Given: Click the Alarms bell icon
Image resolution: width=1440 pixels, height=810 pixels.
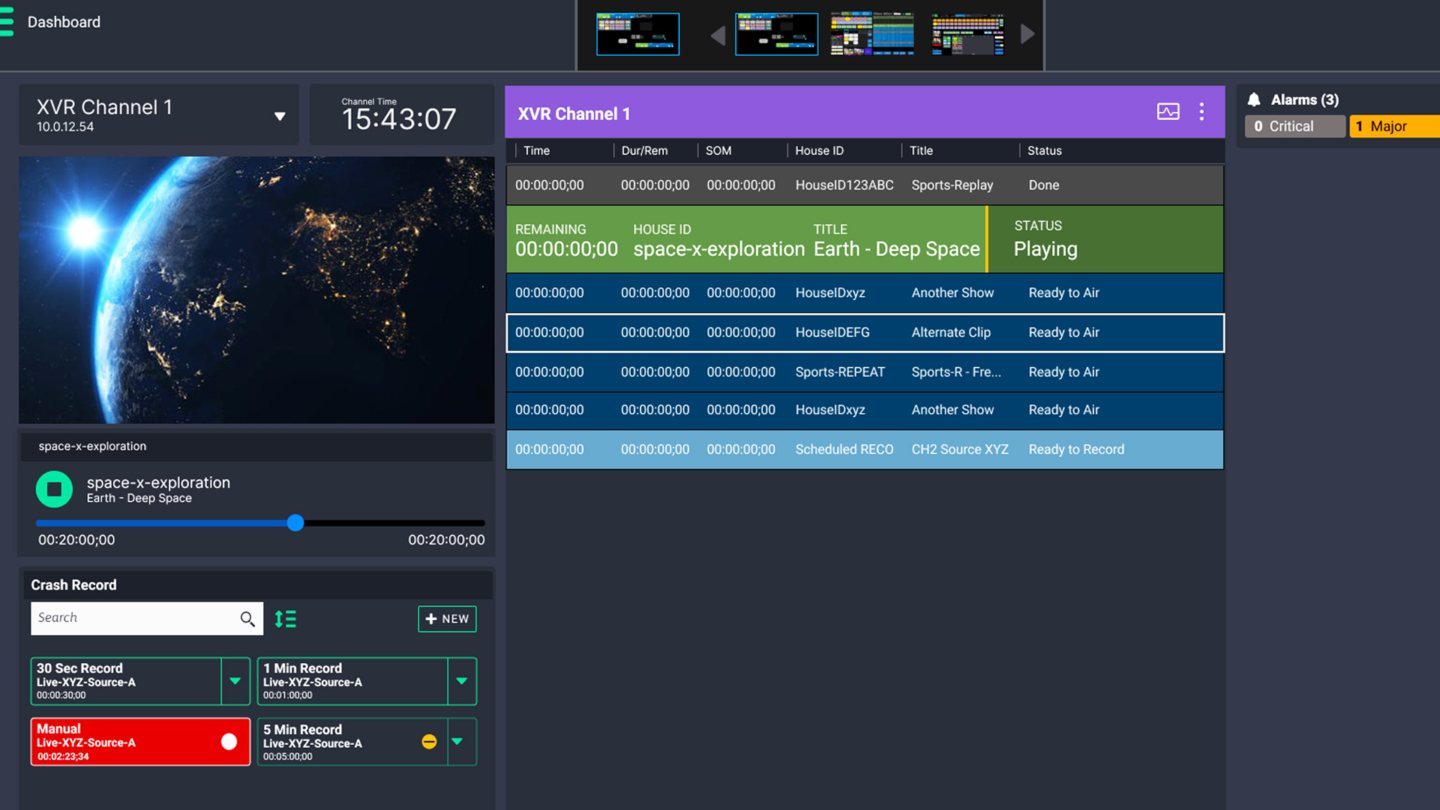Looking at the screenshot, I should [x=1254, y=100].
